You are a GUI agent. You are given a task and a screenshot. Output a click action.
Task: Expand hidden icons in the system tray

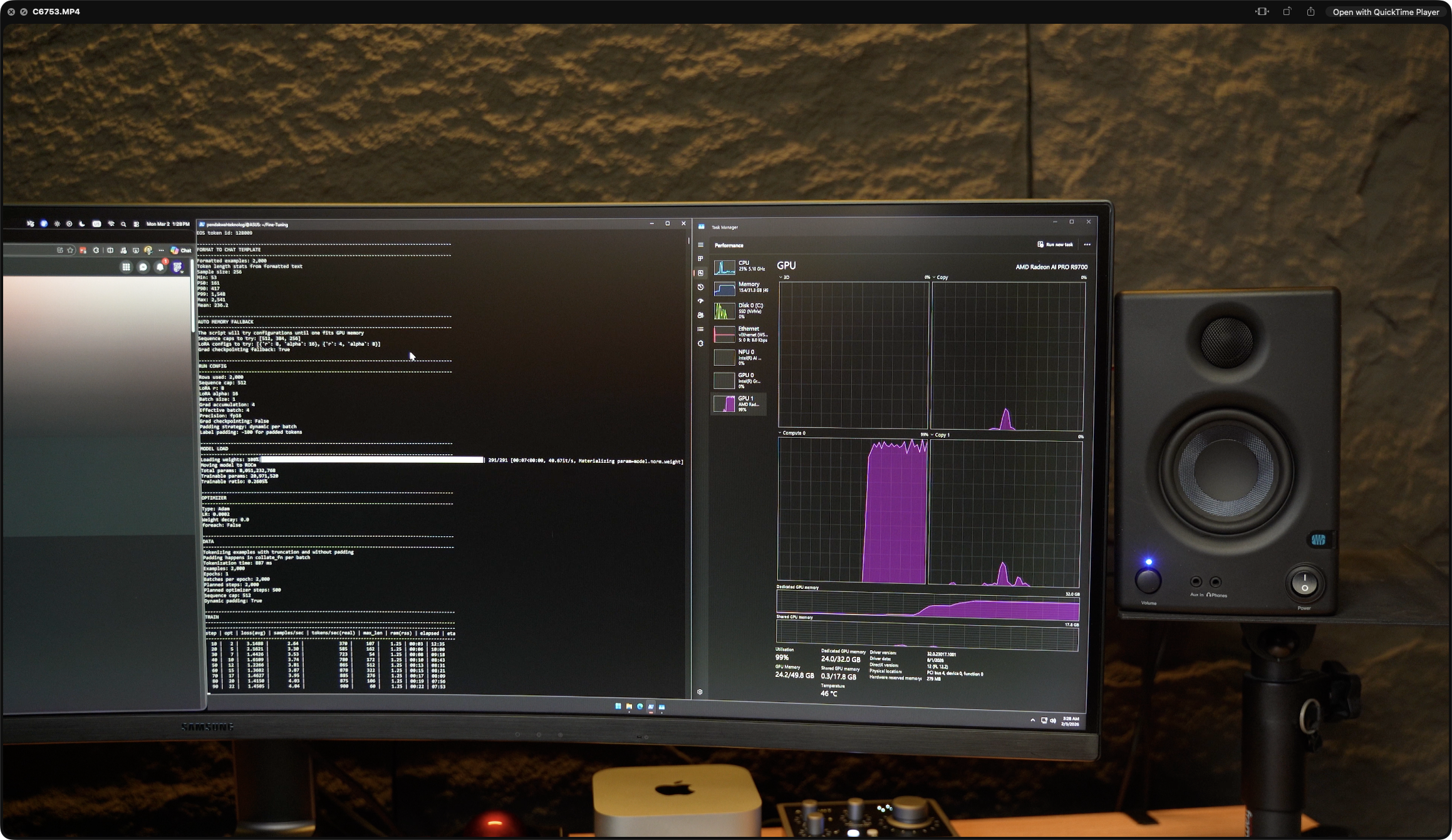[1032, 720]
